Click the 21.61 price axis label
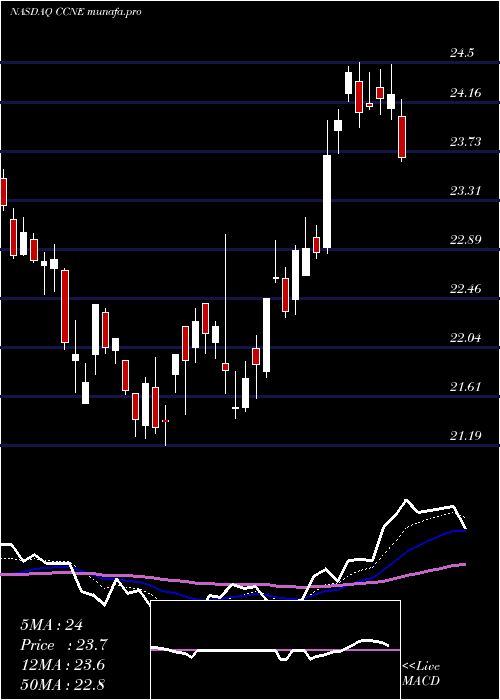 [x=466, y=387]
